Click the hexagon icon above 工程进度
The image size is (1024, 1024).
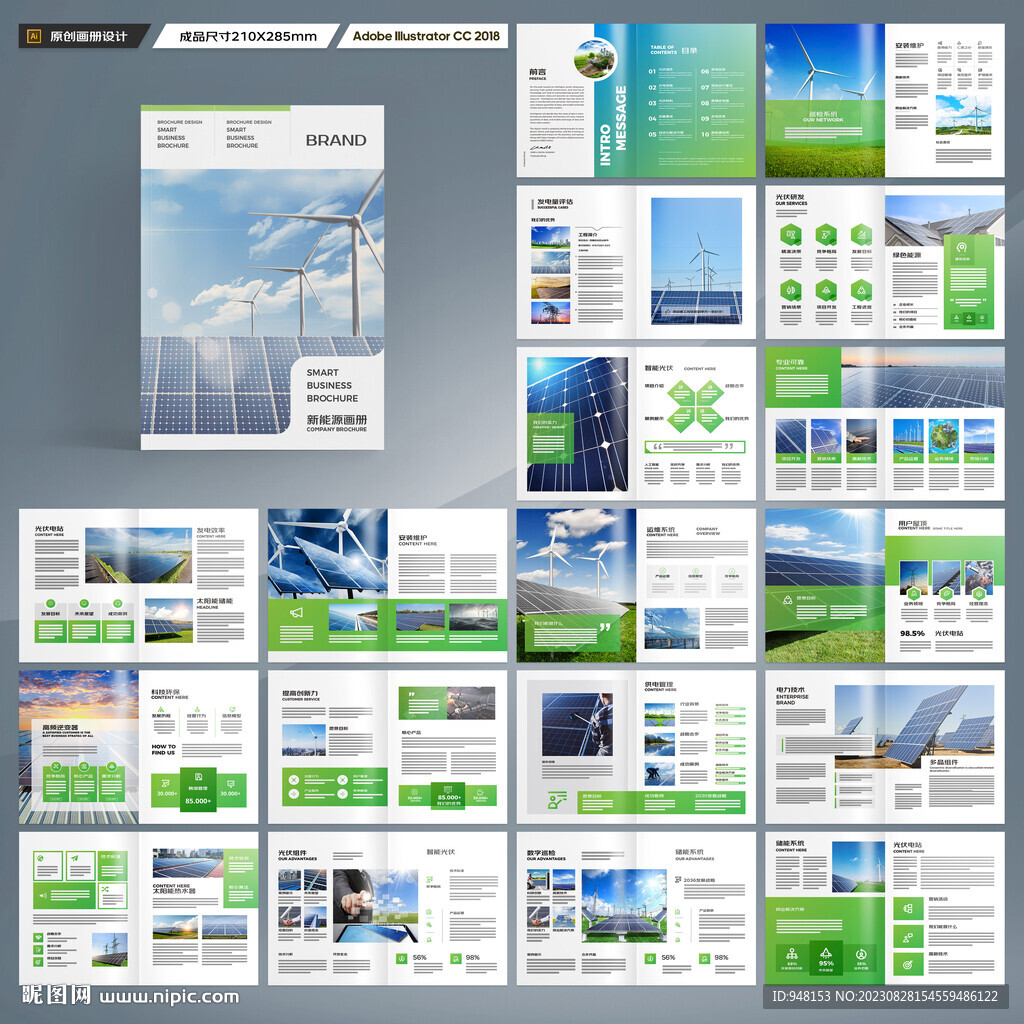point(861,290)
